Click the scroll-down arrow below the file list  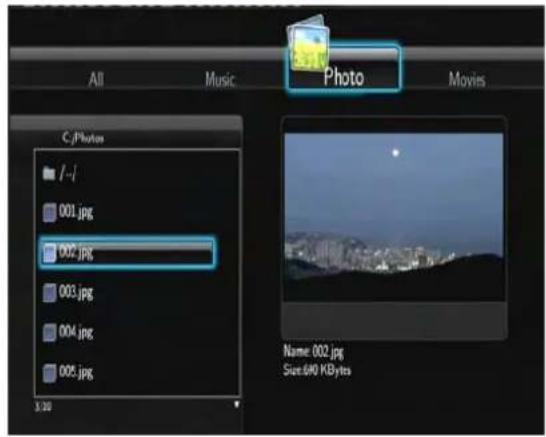[236, 405]
